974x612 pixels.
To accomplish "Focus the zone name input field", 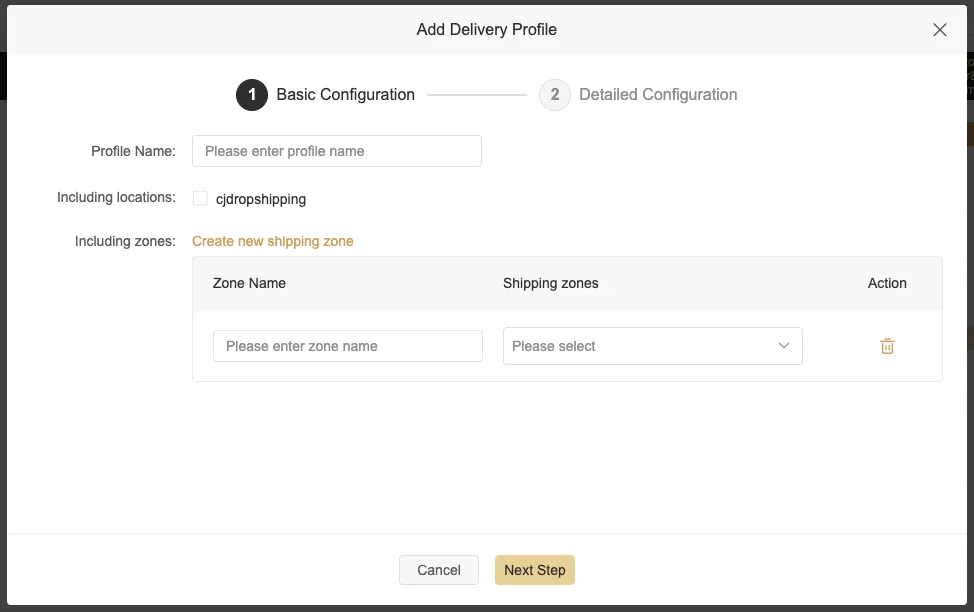I will 347,346.
